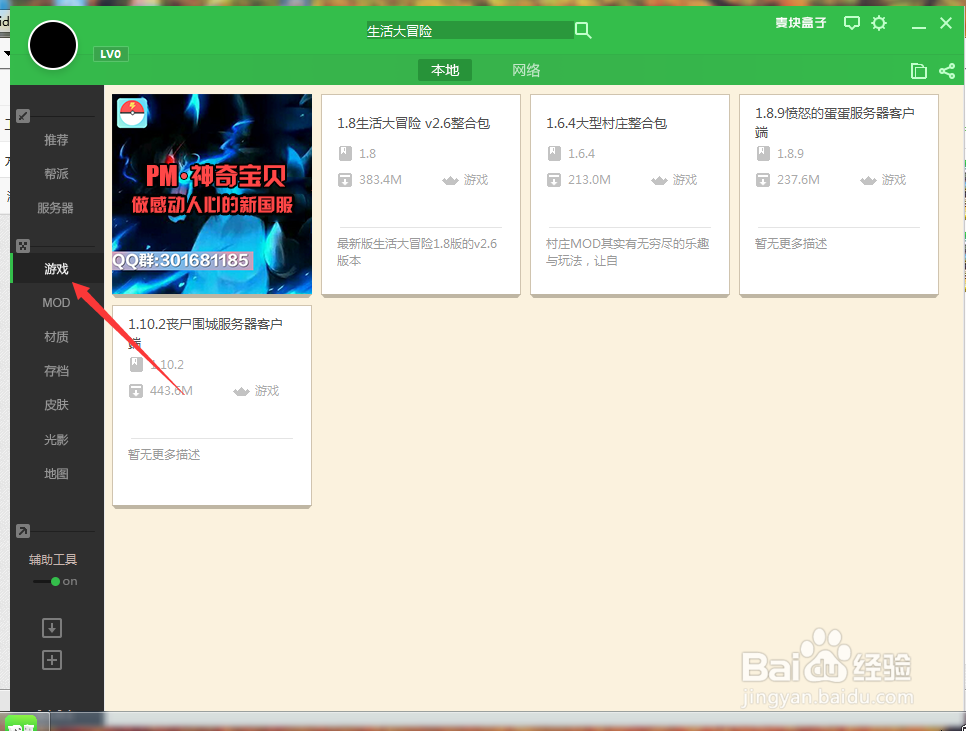966x731 pixels.
Task: Click the grid section icon above 游戏
Action: (x=23, y=246)
